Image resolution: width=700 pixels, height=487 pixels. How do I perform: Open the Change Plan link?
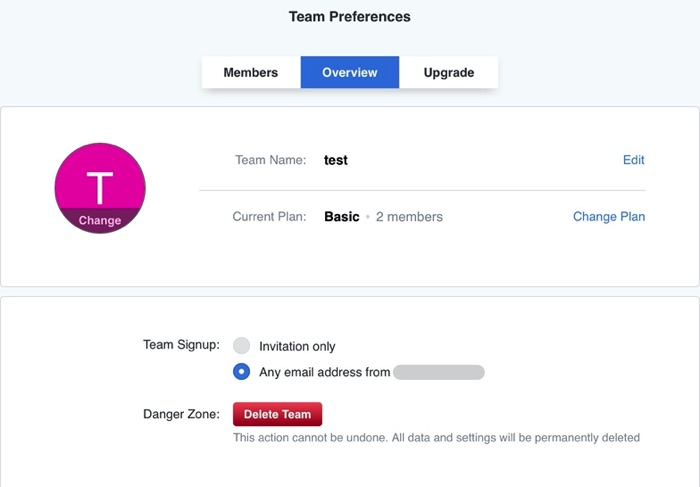point(608,217)
